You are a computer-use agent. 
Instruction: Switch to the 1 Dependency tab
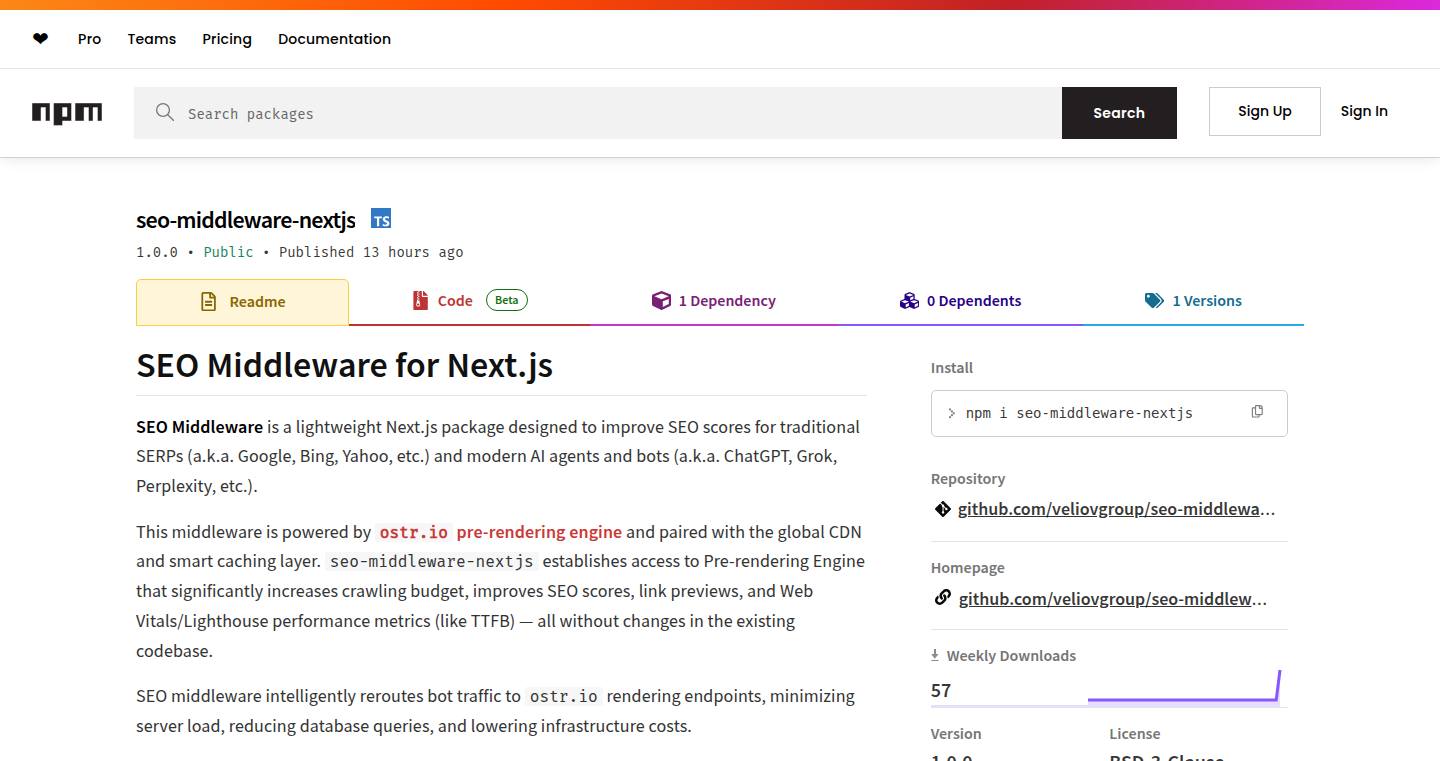click(713, 301)
